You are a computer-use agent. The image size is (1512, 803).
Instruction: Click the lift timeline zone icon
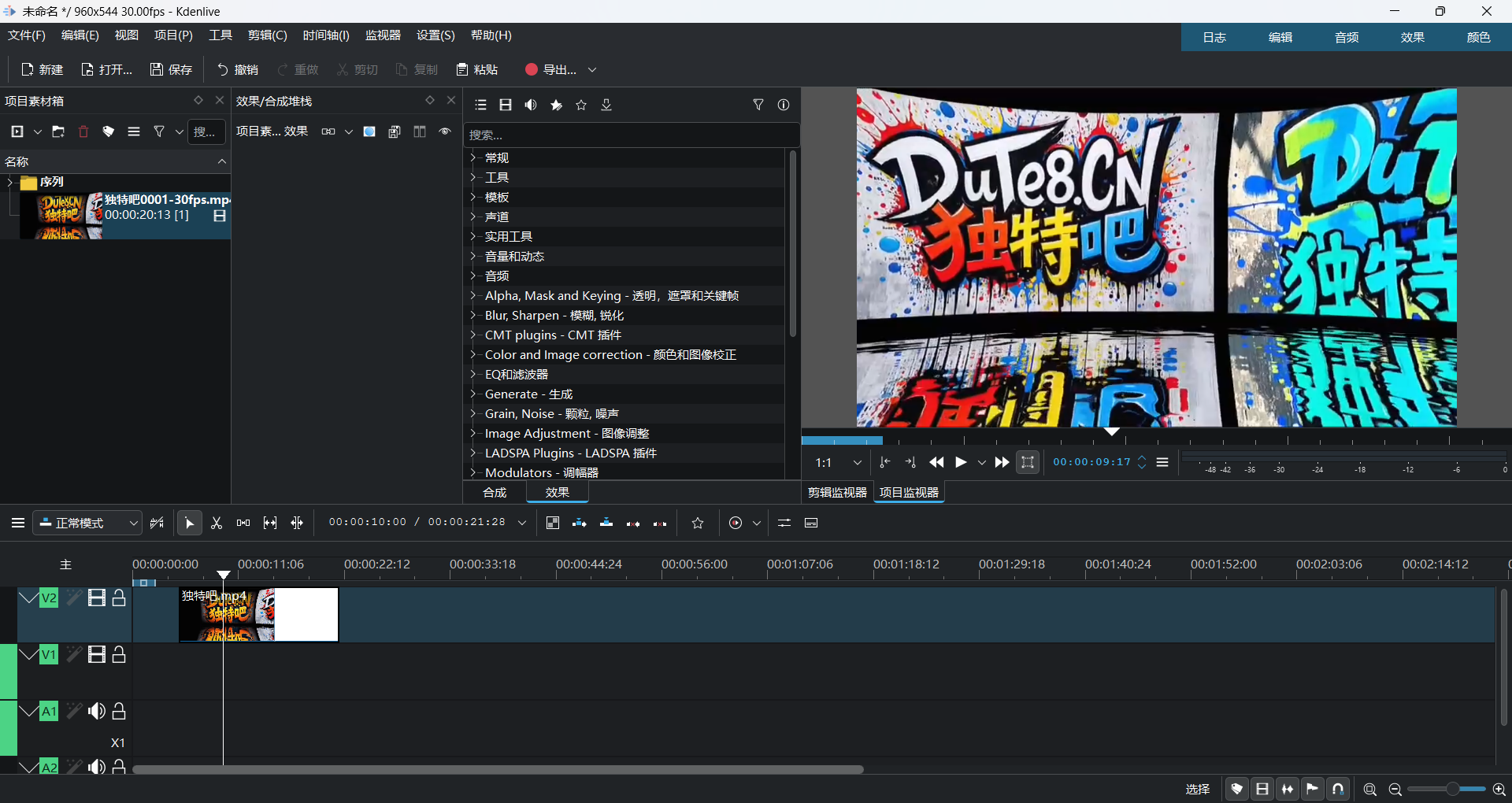pos(660,523)
